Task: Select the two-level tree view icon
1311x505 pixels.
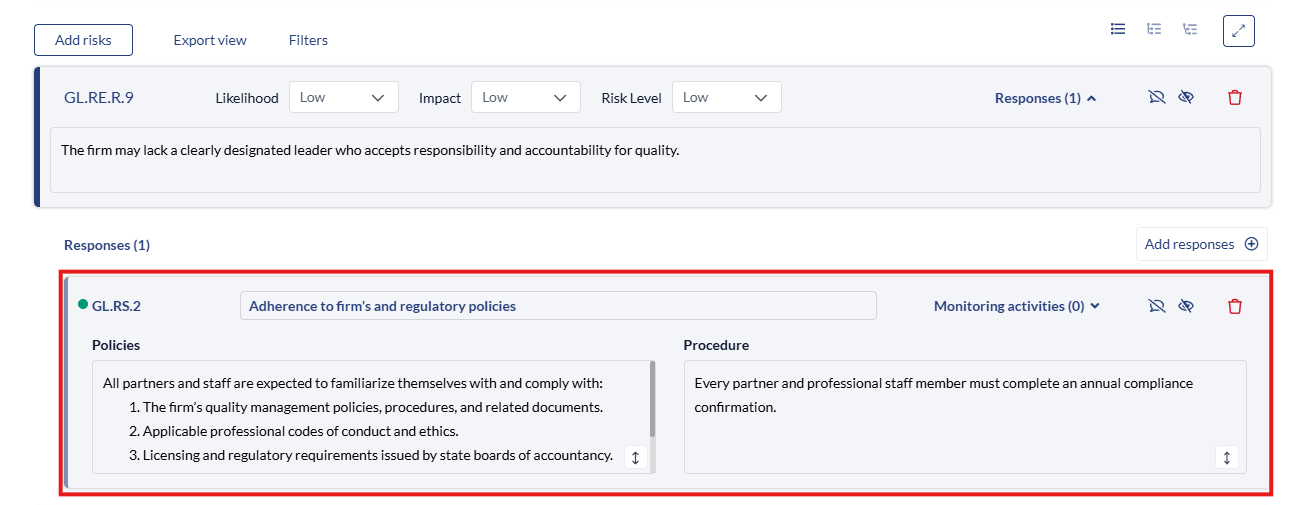Action: 1154,29
